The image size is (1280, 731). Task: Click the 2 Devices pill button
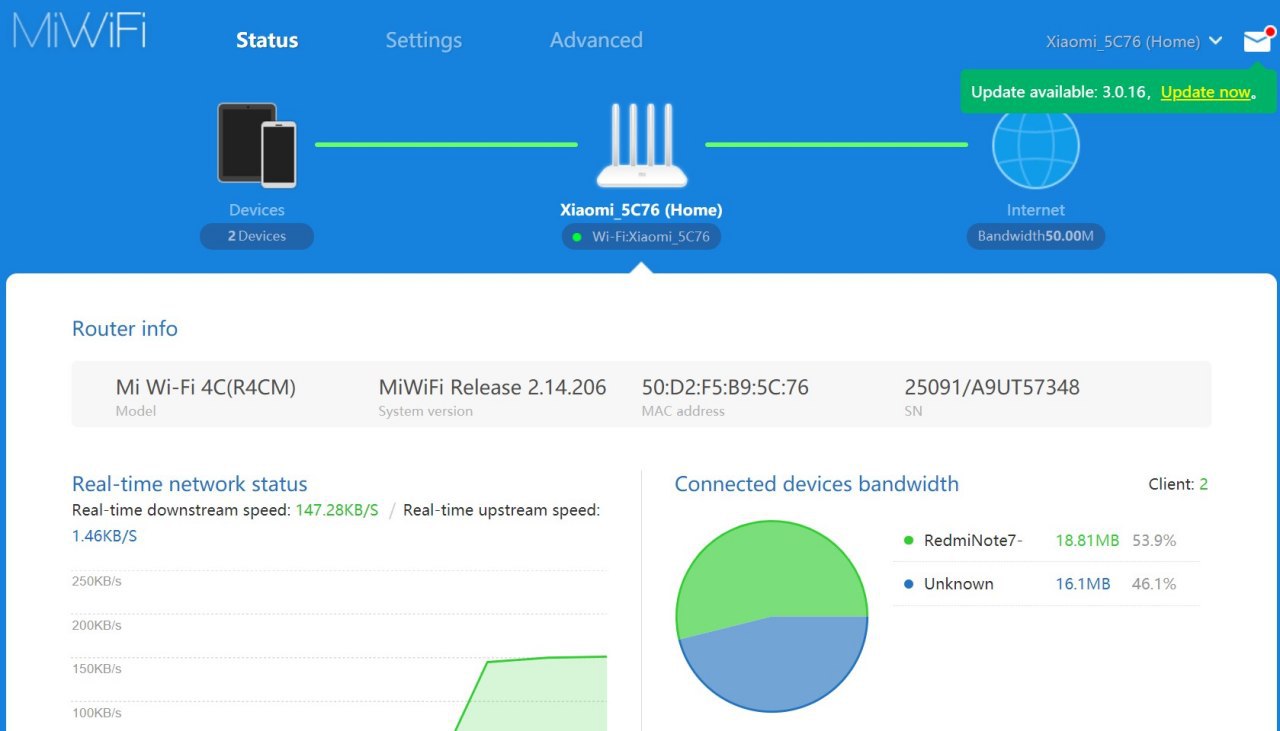tap(257, 236)
